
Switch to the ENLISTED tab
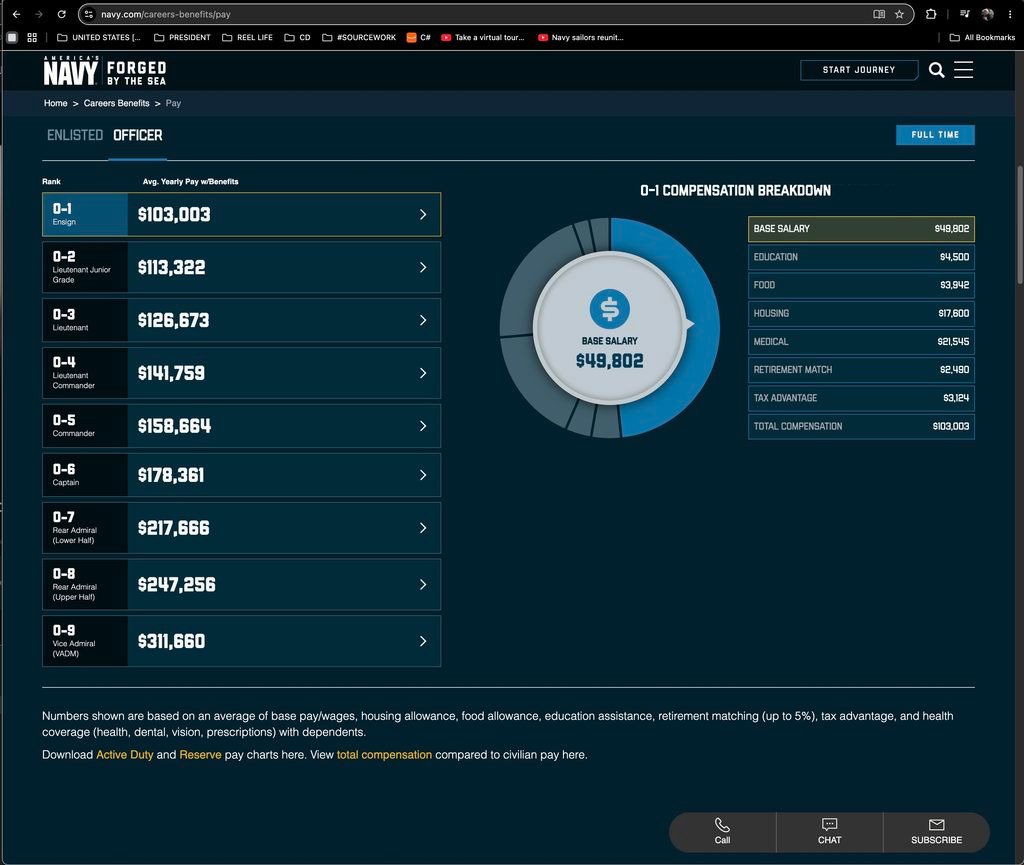tap(75, 135)
